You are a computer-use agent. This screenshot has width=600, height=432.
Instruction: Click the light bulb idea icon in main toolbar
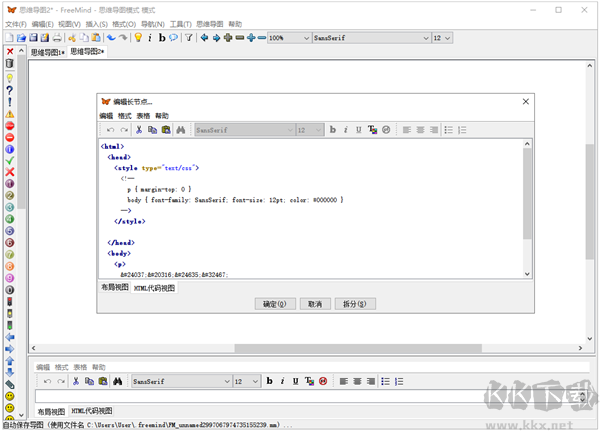click(138, 37)
